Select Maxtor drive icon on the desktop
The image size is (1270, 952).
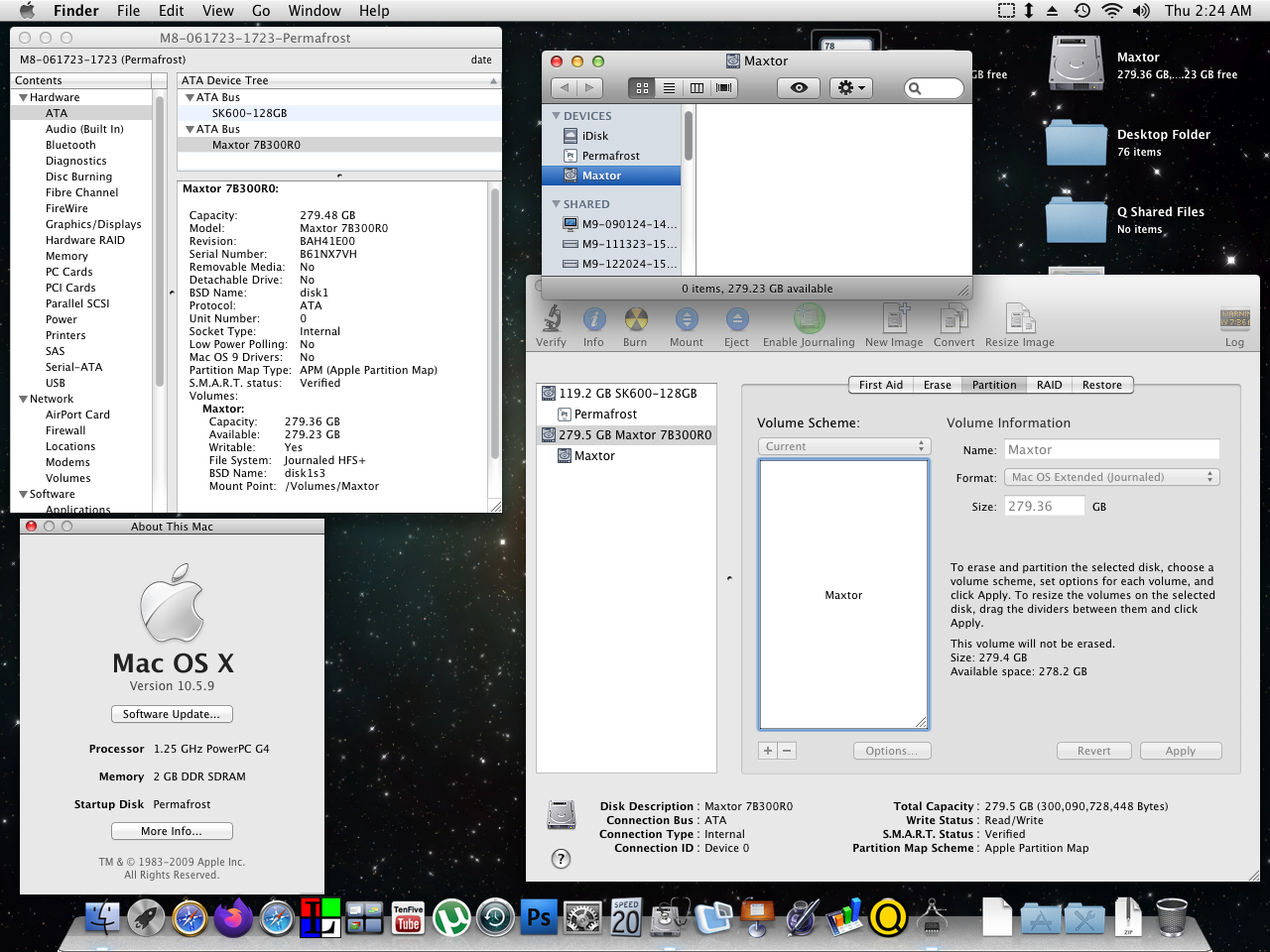[1078, 62]
